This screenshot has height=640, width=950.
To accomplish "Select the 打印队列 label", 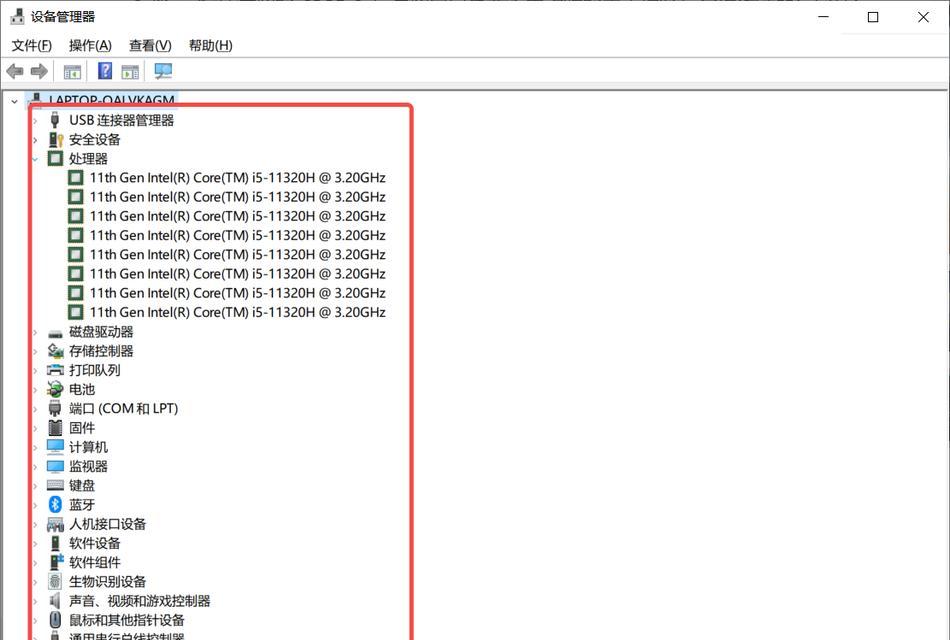I will (95, 370).
